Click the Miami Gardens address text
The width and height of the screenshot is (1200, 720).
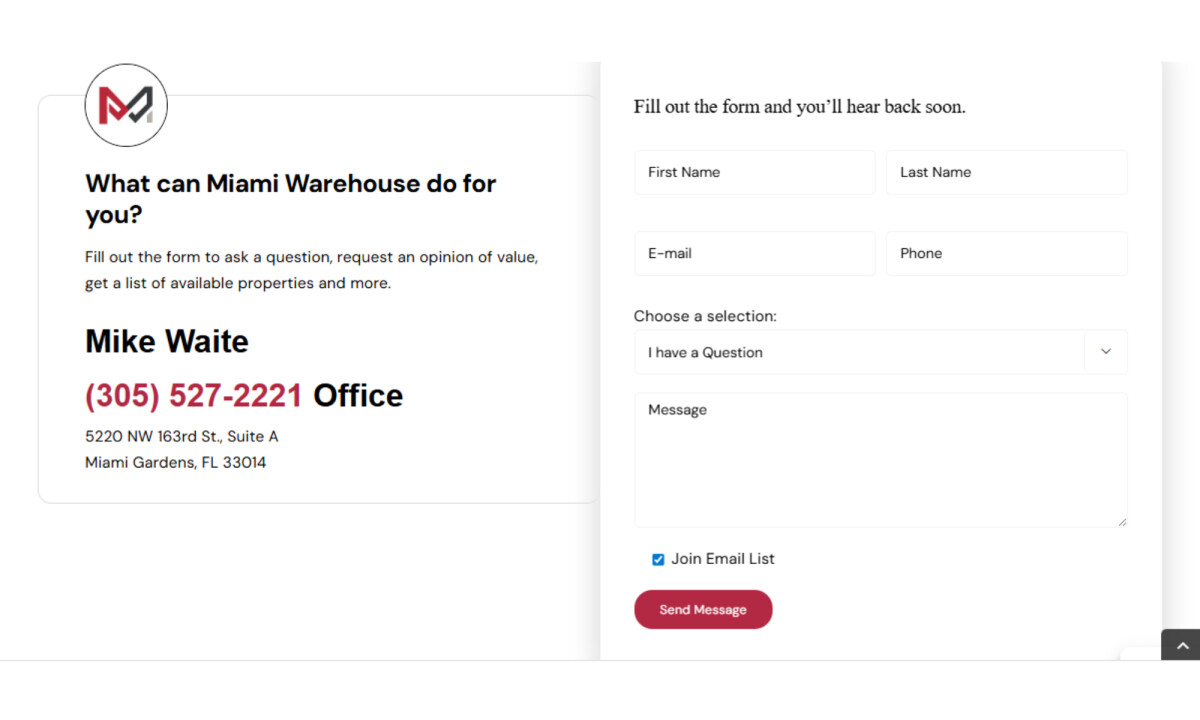tap(176, 462)
